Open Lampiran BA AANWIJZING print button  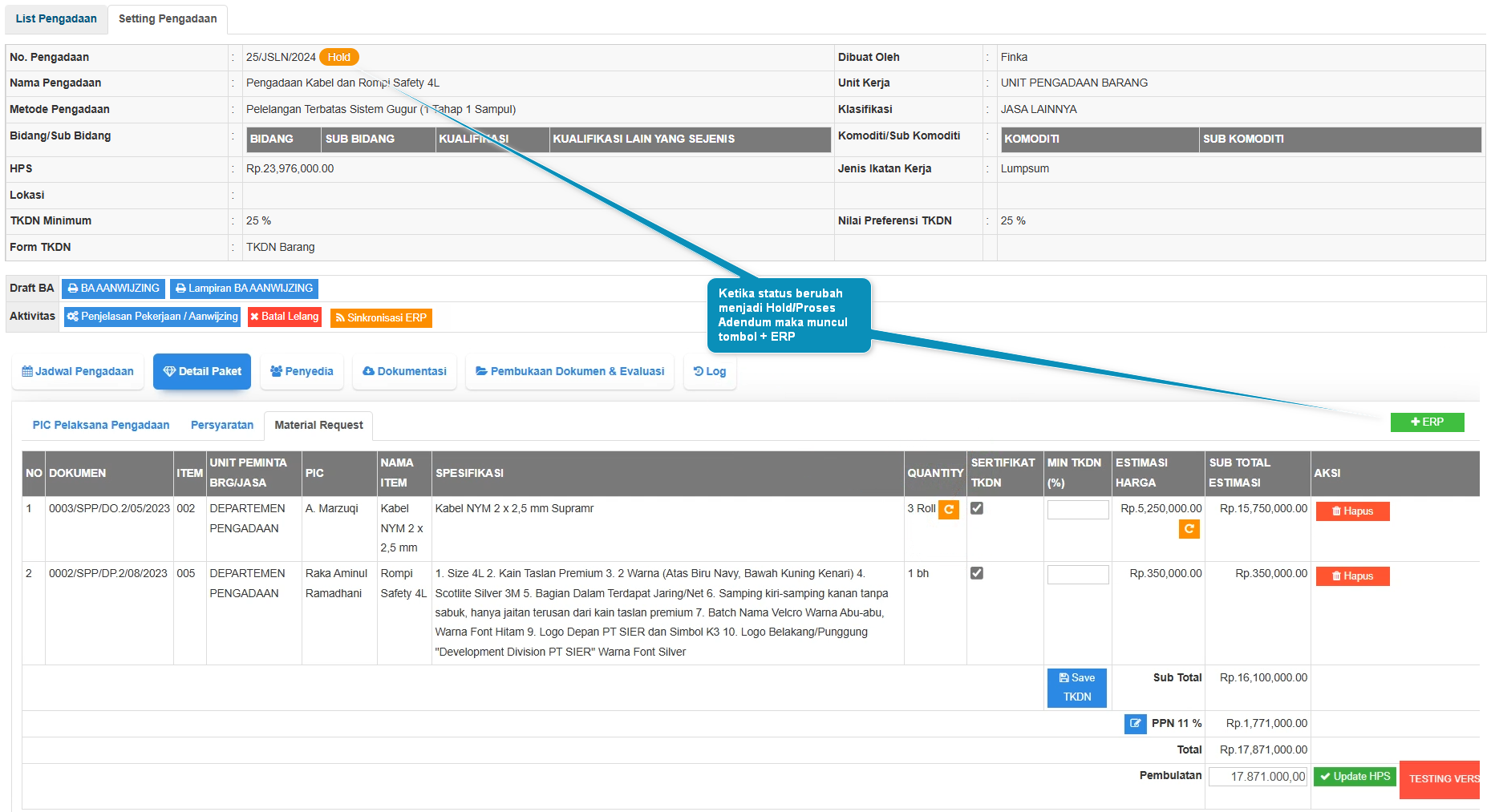(x=244, y=289)
